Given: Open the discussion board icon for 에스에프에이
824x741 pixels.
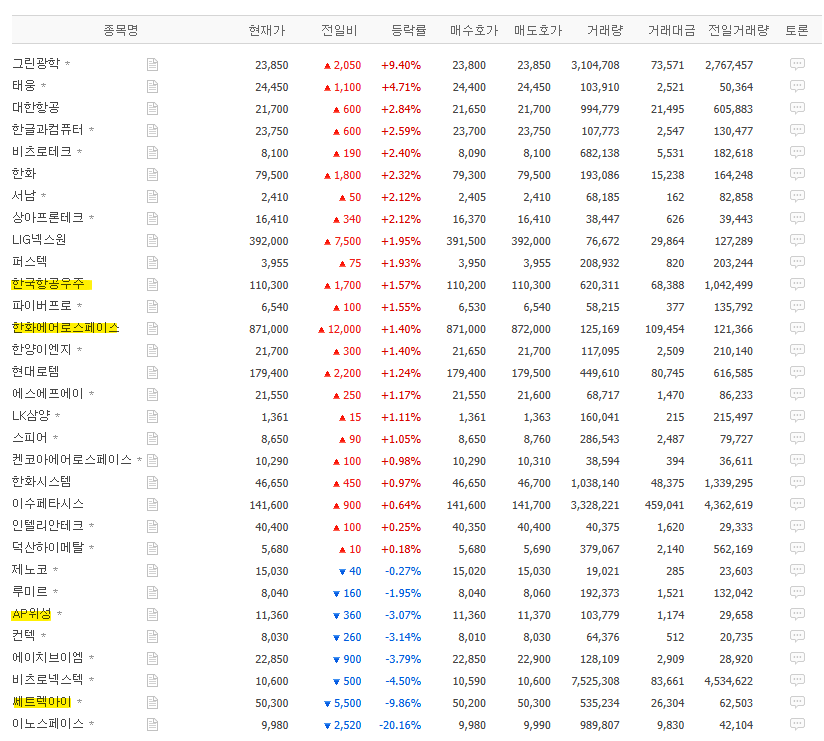Looking at the screenshot, I should (797, 394).
